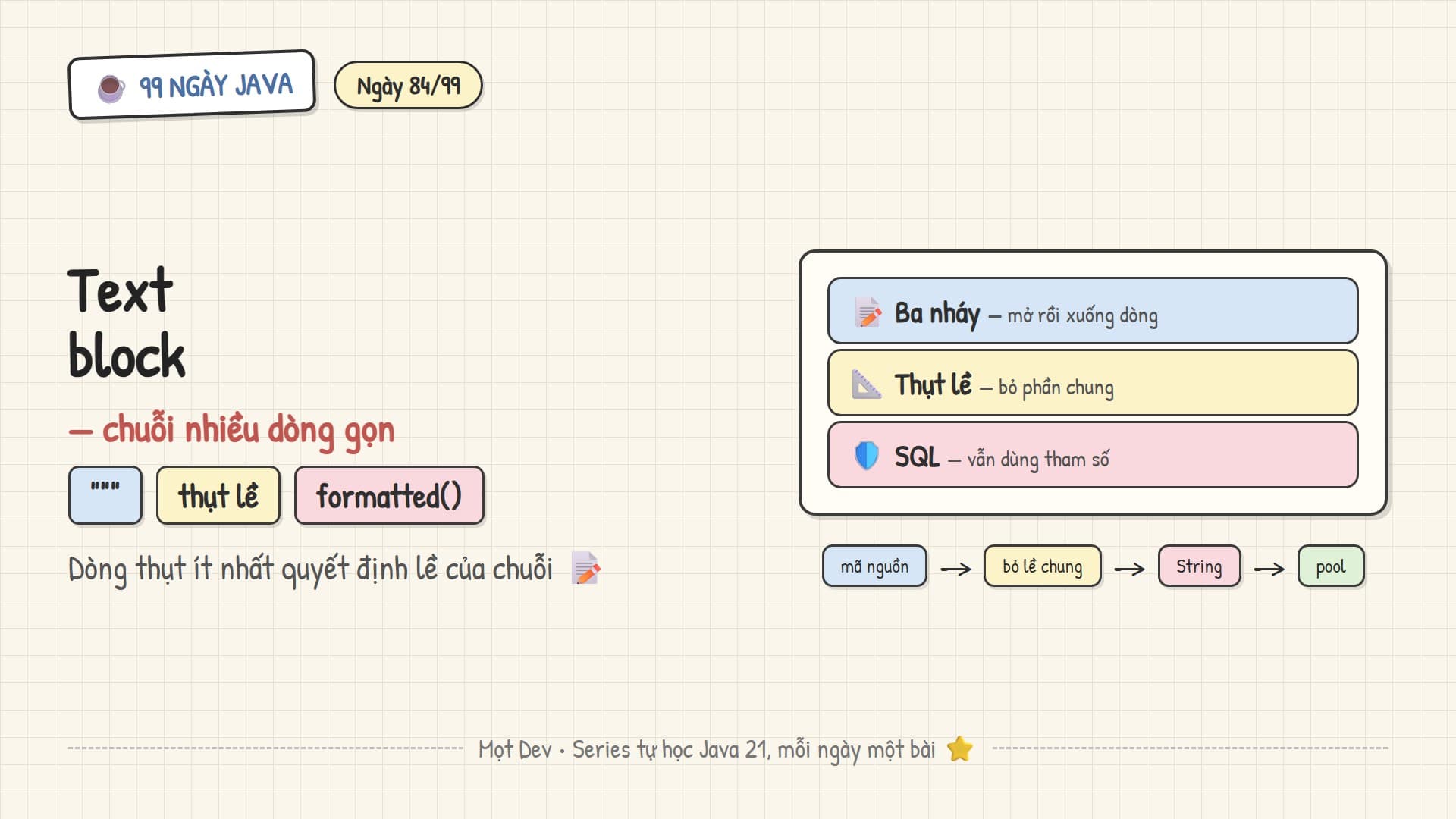The image size is (1456, 819).
Task: Click the red subtitle chuỗi nhiều dòng gọn
Action: click(x=231, y=431)
